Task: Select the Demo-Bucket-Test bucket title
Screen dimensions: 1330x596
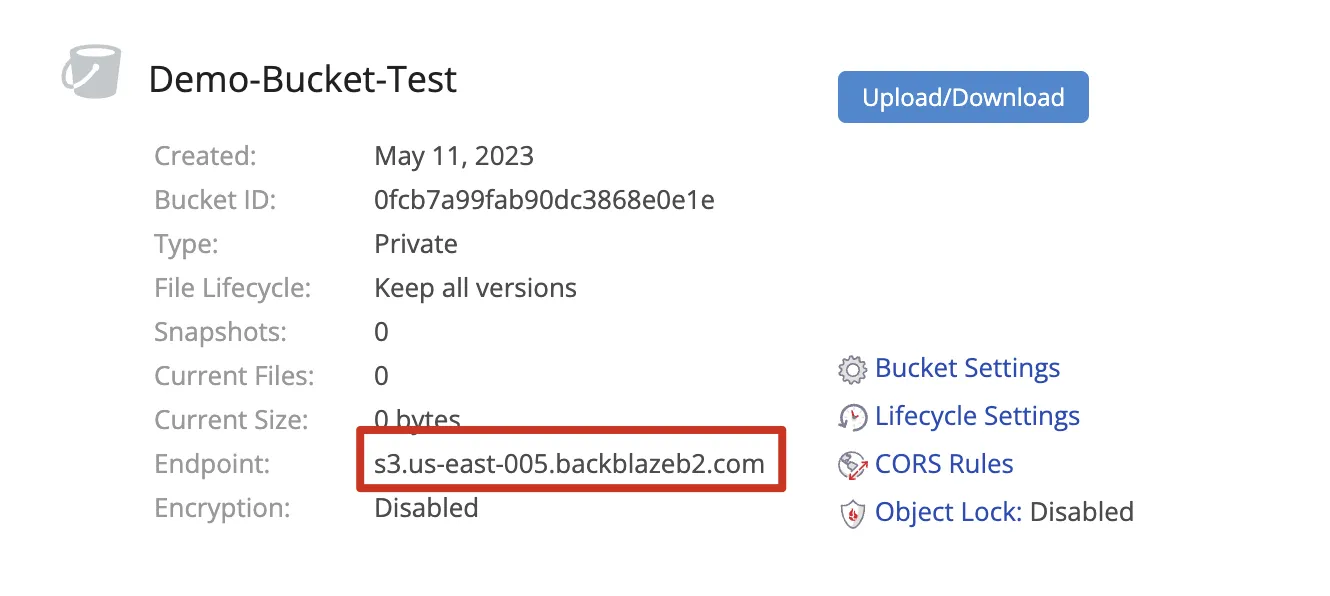Action: 302,79
